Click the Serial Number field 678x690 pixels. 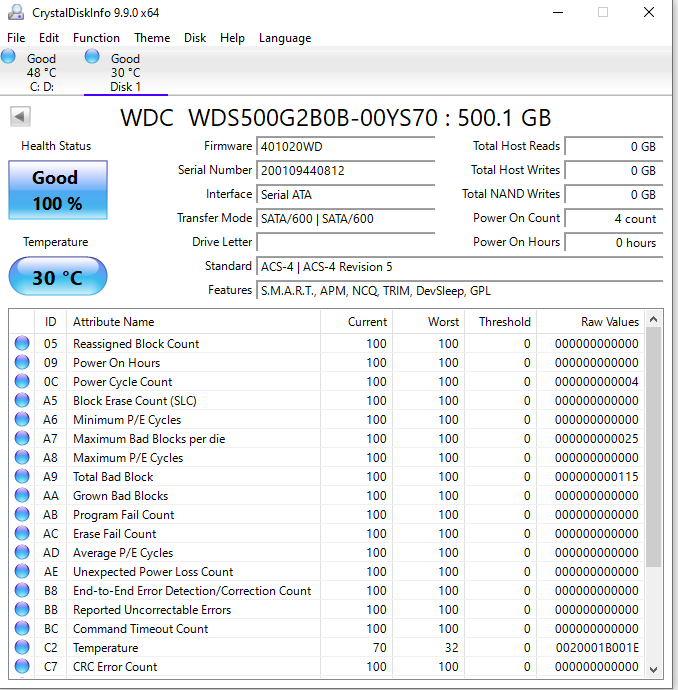[345, 170]
